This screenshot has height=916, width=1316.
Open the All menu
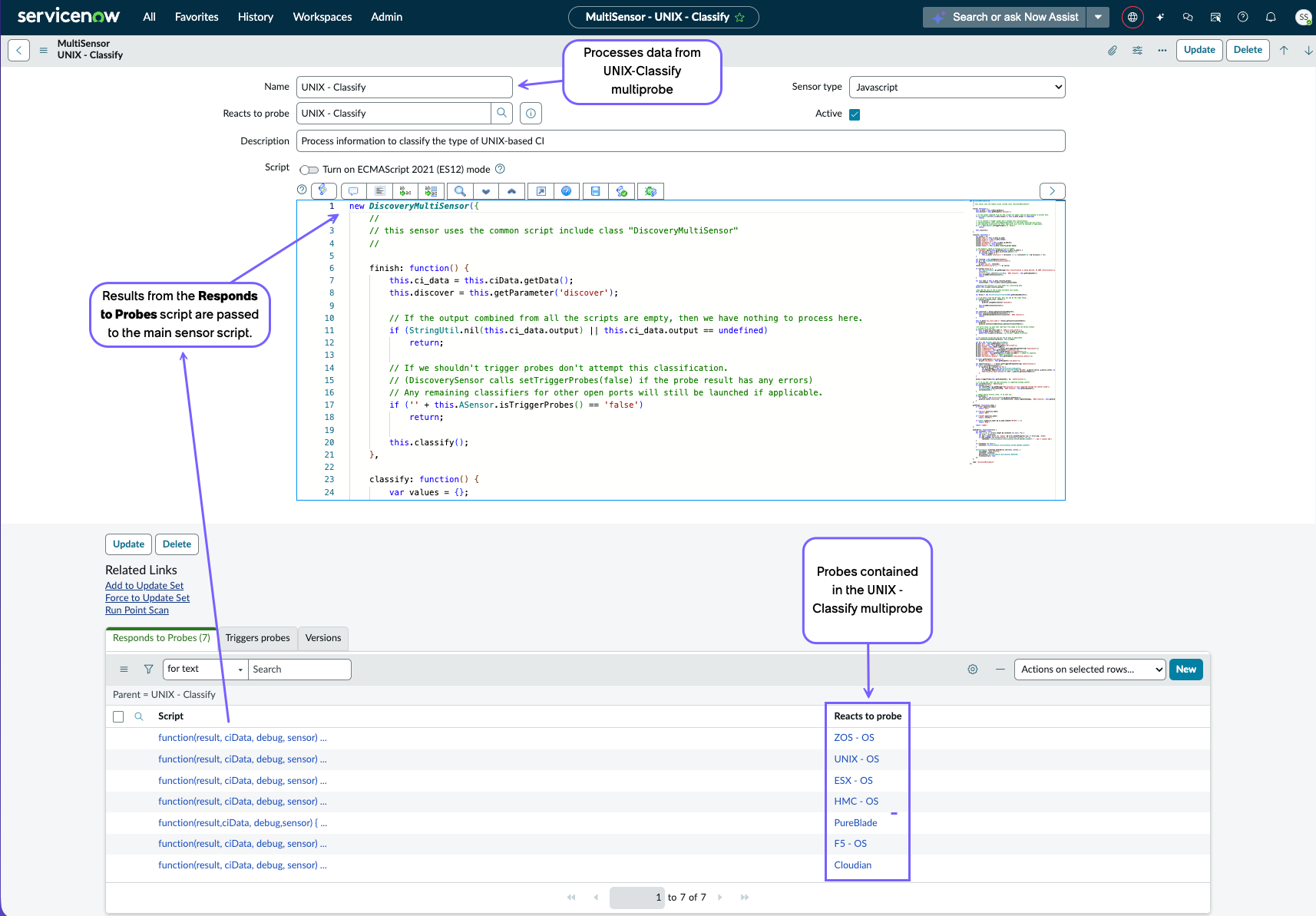click(150, 17)
